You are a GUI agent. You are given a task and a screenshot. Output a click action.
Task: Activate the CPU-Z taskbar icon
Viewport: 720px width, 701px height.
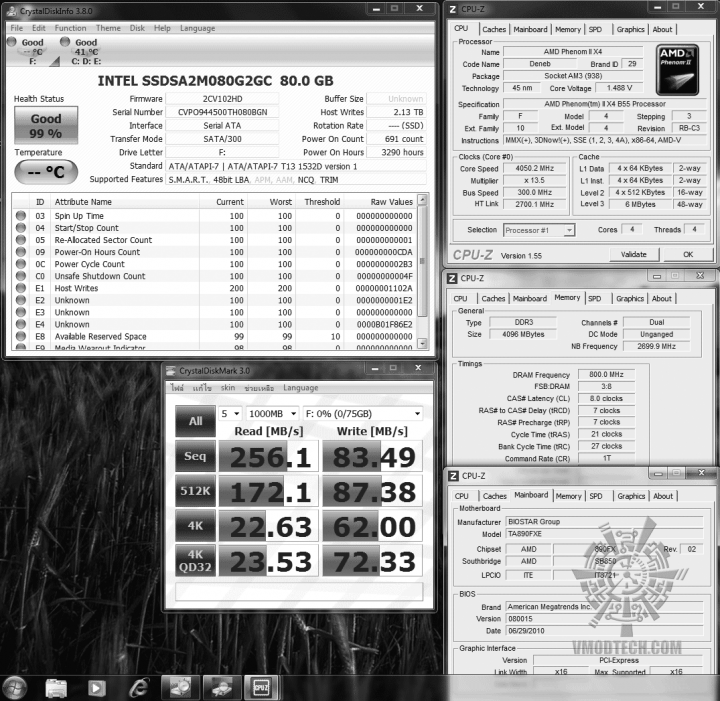(x=261, y=688)
